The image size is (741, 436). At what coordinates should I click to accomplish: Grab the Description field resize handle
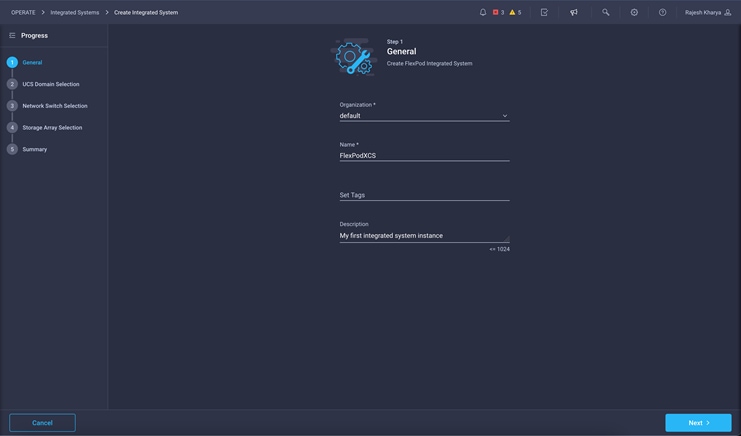[507, 239]
